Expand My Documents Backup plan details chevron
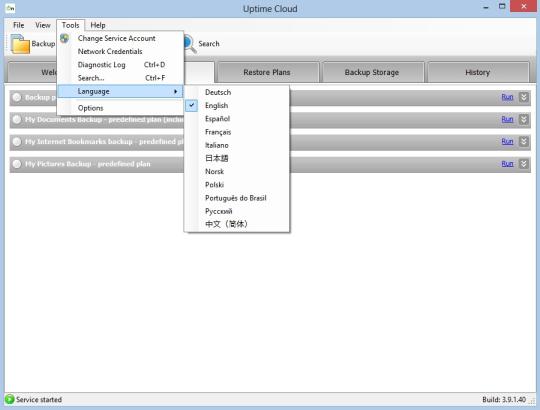The height and width of the screenshot is (410, 540). point(523,119)
